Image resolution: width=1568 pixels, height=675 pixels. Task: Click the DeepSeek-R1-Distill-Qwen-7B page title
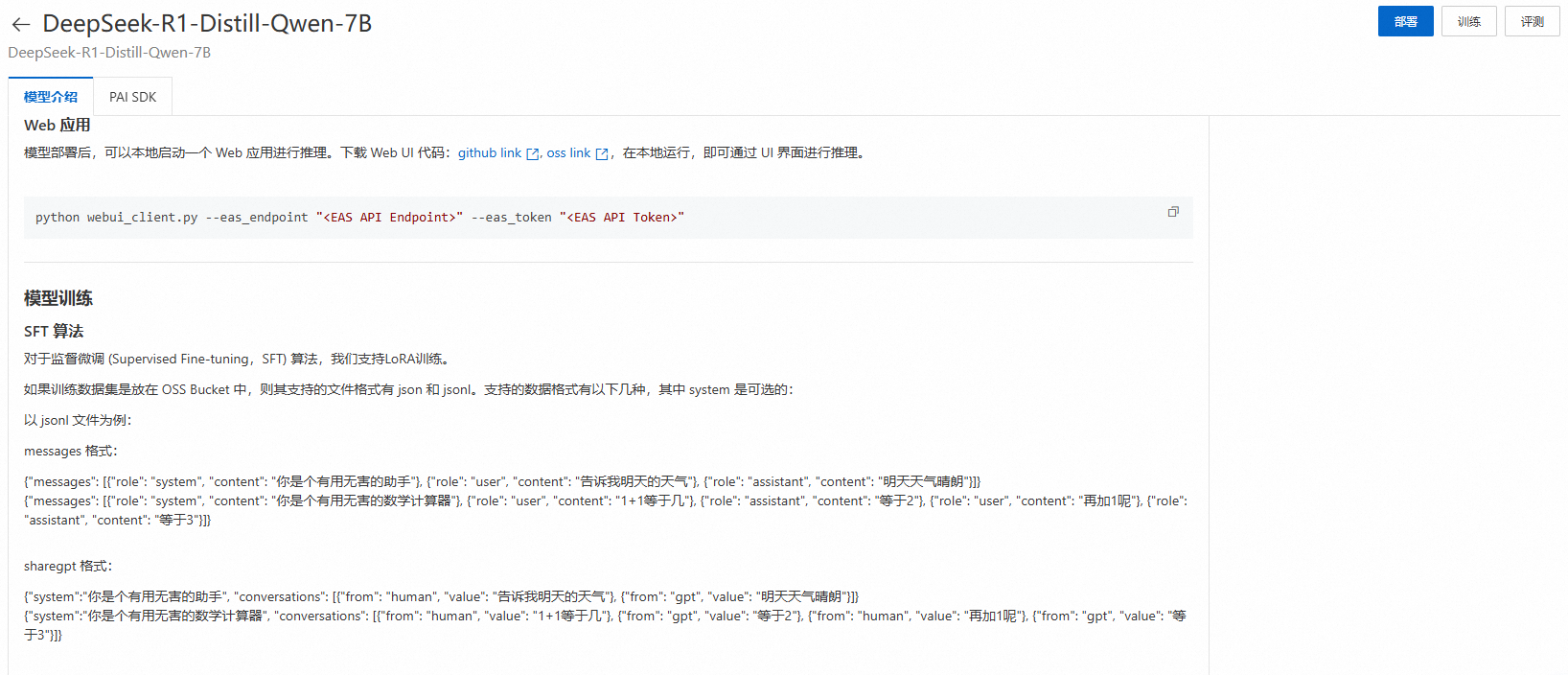(207, 24)
